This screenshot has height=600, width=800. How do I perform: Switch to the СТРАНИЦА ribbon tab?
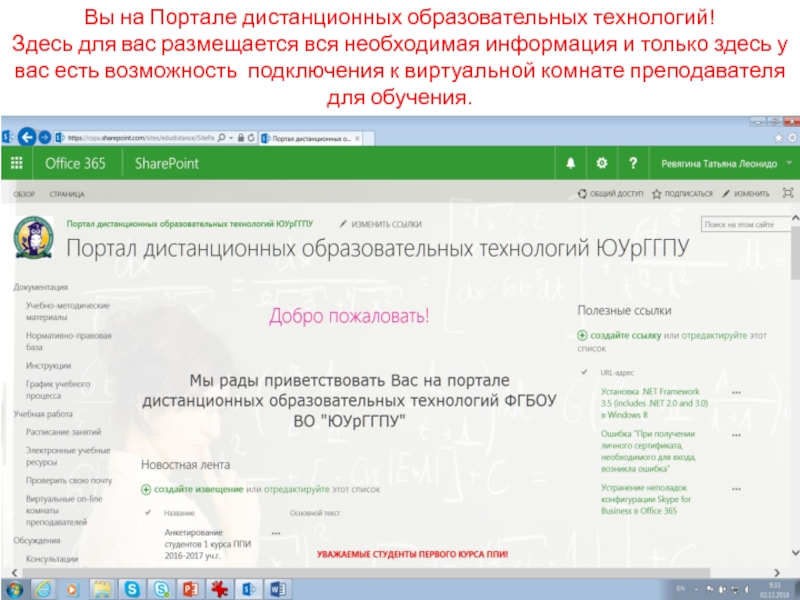[67, 194]
